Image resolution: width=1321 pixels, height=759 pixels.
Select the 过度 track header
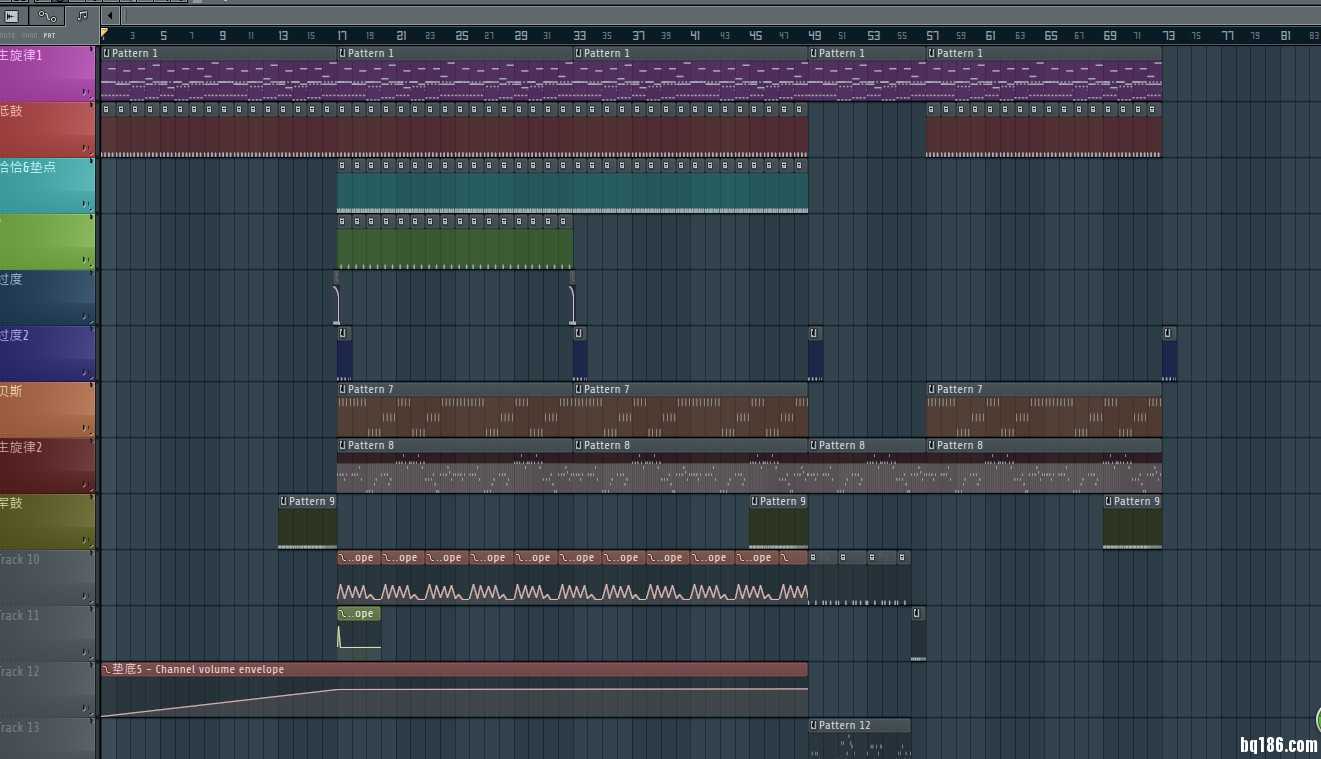[47, 297]
